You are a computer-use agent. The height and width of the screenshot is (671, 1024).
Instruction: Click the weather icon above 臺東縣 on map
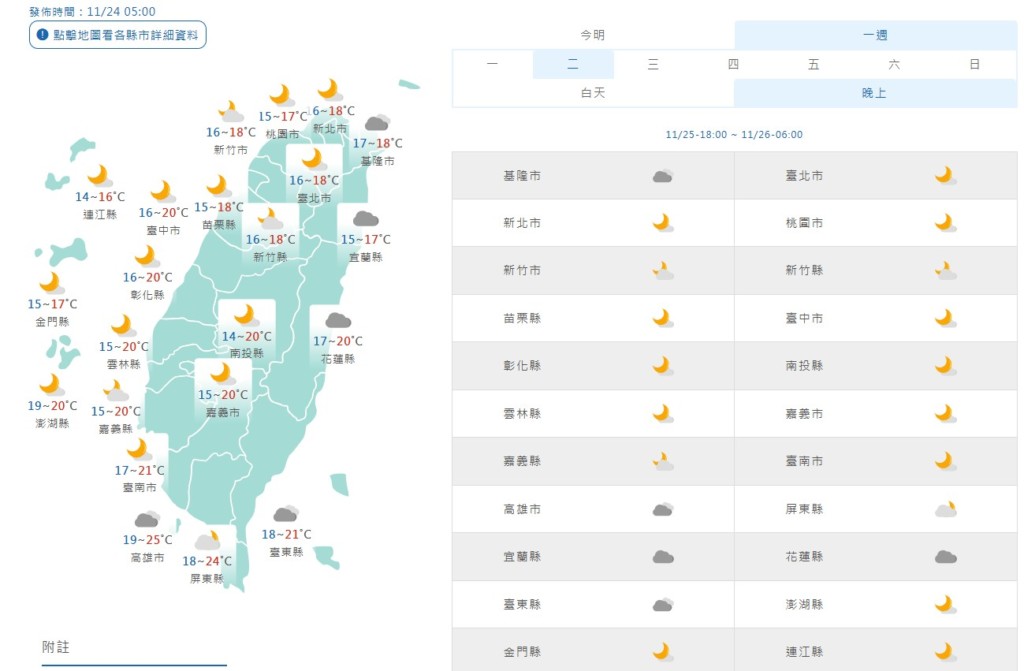point(286,514)
